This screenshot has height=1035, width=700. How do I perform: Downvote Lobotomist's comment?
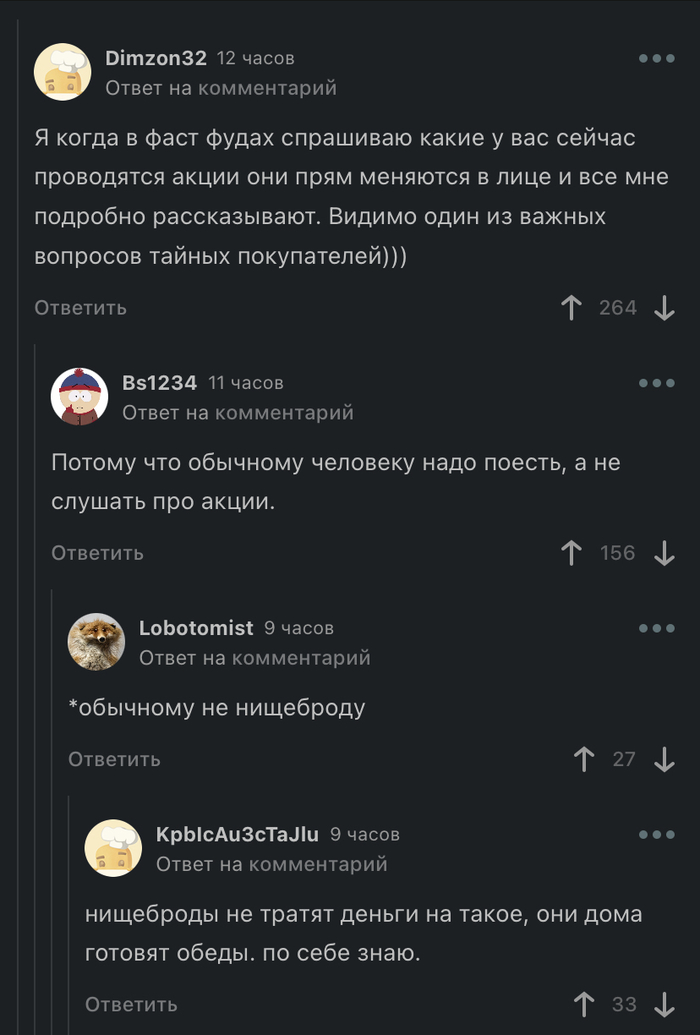[x=664, y=759]
